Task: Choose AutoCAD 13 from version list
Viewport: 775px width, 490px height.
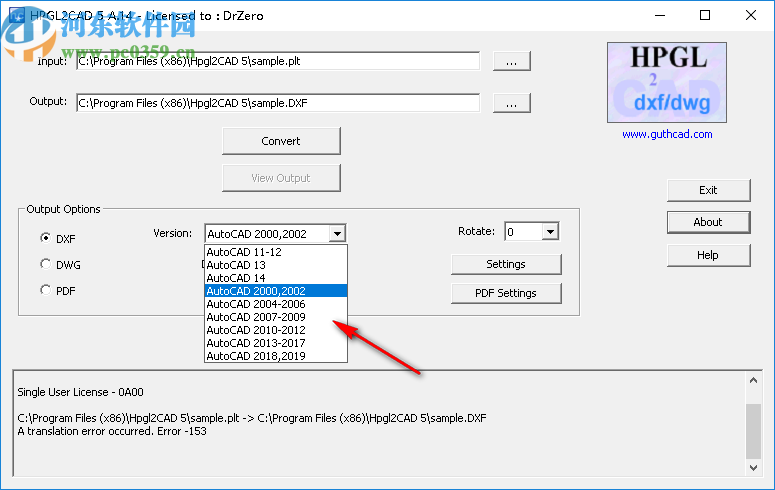Action: (x=276, y=265)
